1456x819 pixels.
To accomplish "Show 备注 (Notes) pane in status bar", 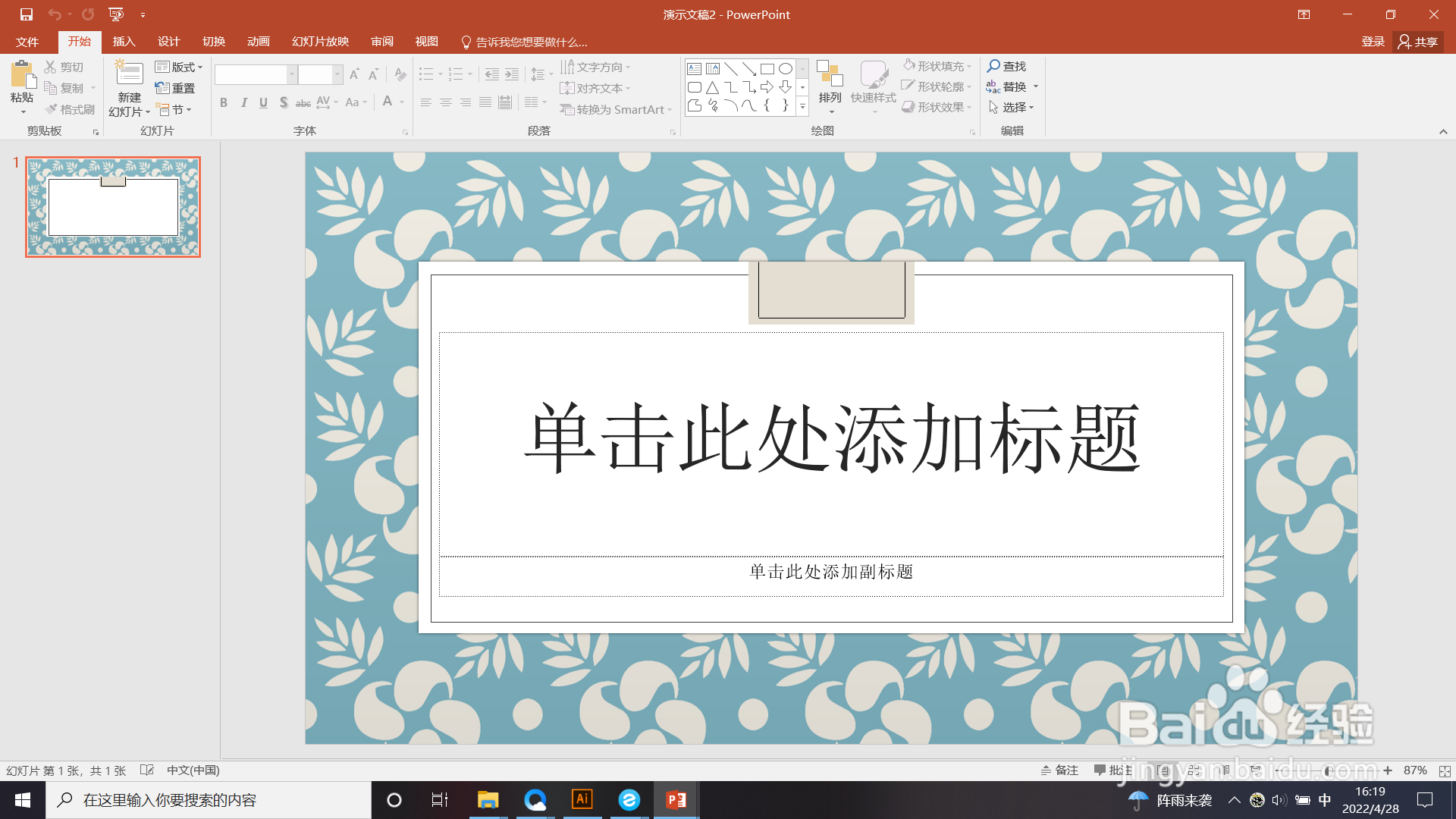I will pos(1060,770).
